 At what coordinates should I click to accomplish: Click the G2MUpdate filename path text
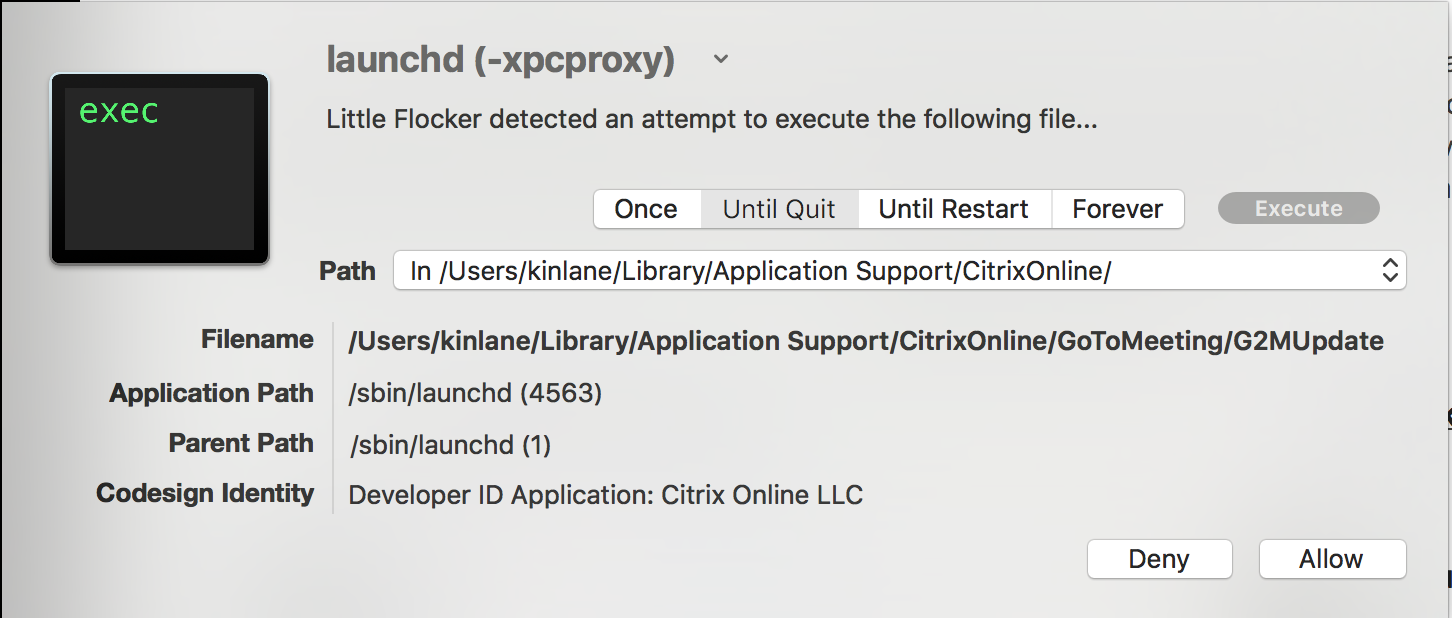866,341
